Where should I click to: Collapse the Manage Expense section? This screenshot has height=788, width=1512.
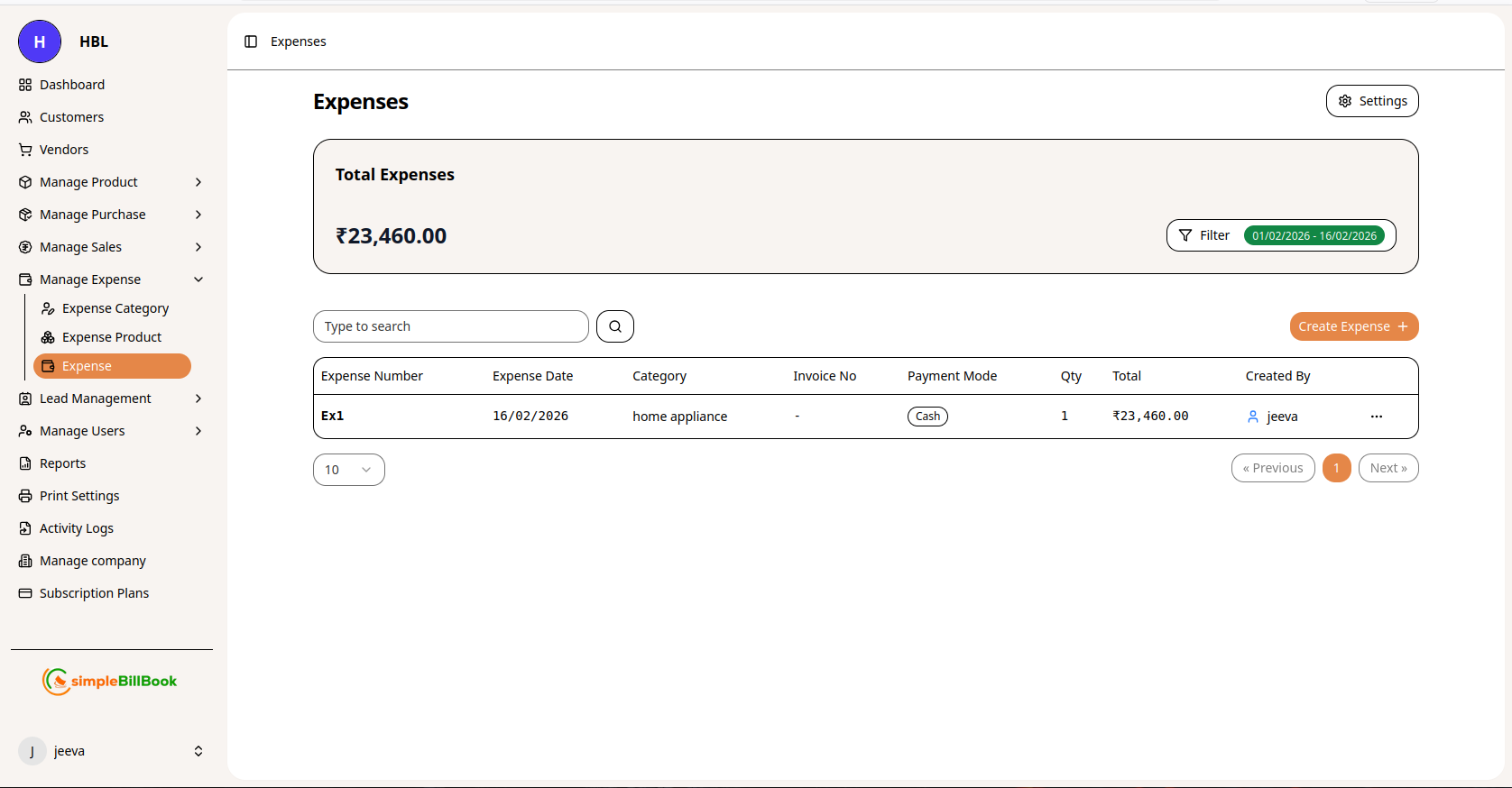198,279
